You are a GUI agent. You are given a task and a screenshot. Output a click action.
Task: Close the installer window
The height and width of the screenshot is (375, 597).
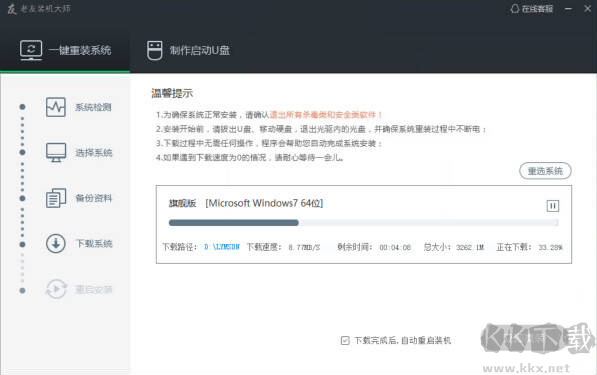[x=587, y=9]
